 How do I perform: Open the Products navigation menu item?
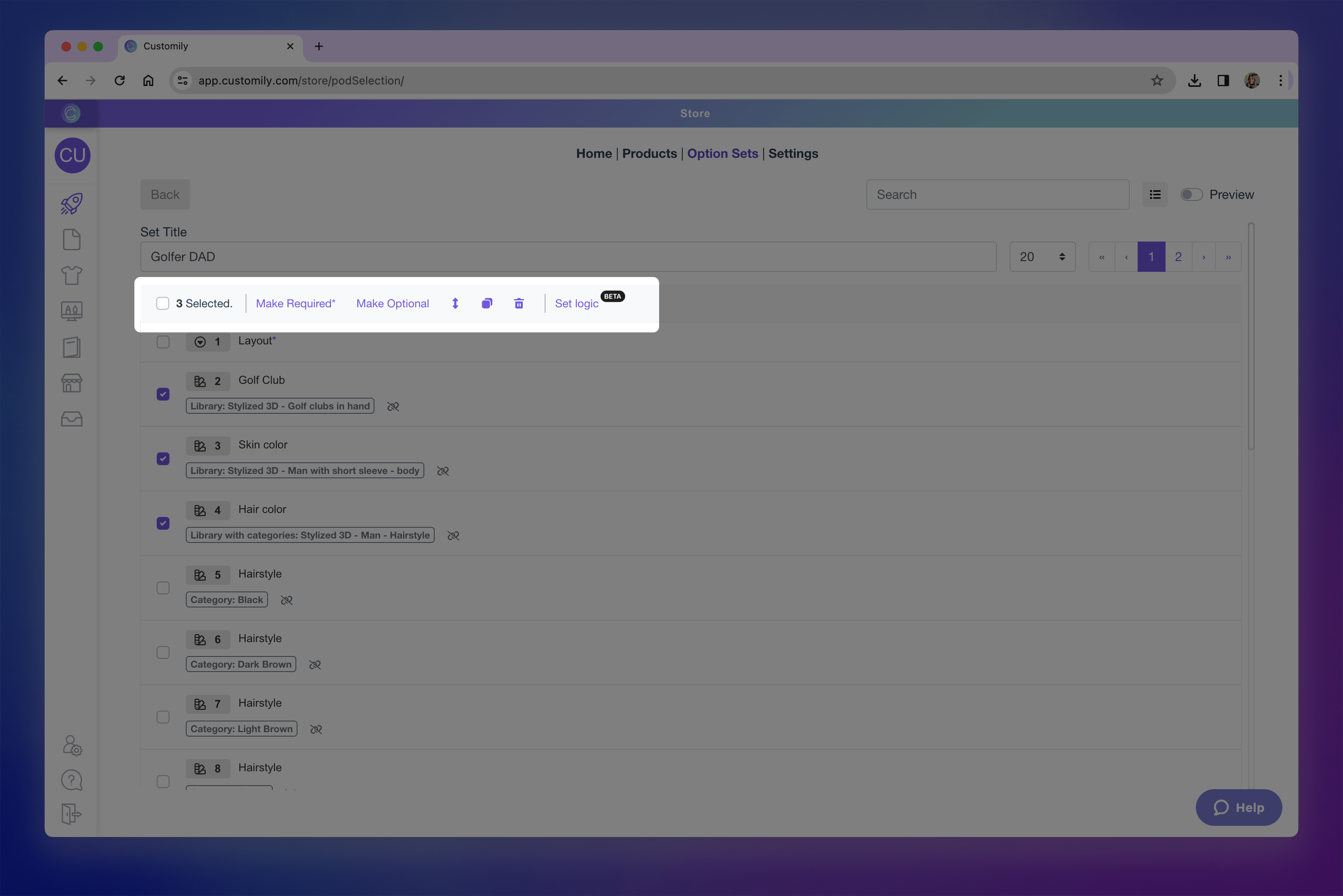(649, 153)
